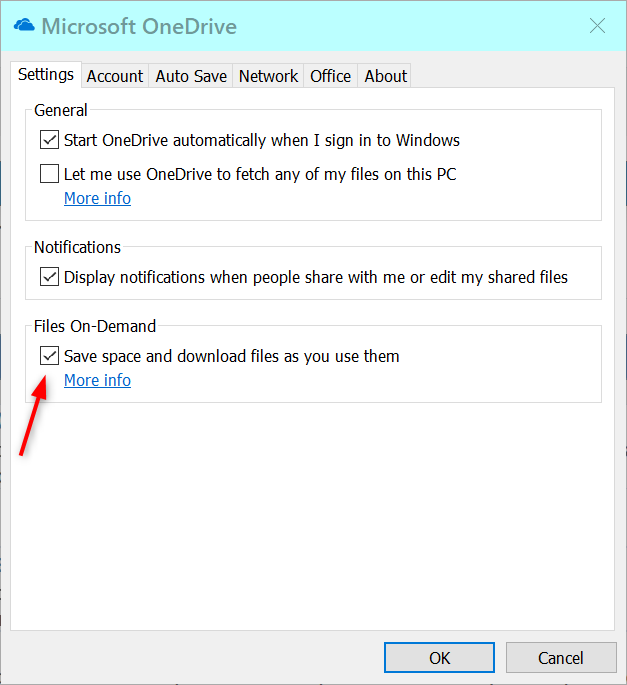
Task: Enable fetching files on this PC checkbox
Action: (49, 173)
